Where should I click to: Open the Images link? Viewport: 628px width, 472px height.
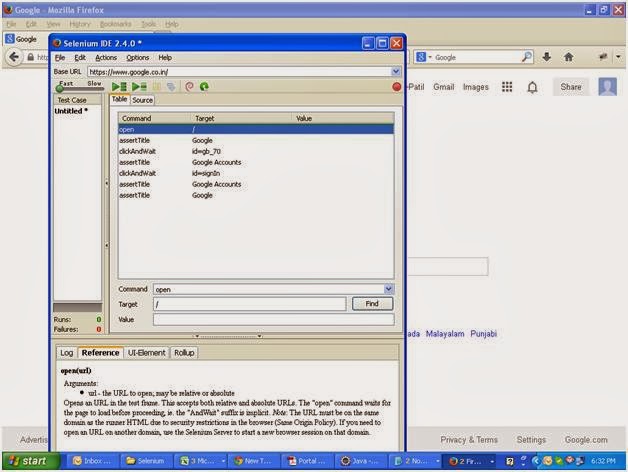coord(475,87)
